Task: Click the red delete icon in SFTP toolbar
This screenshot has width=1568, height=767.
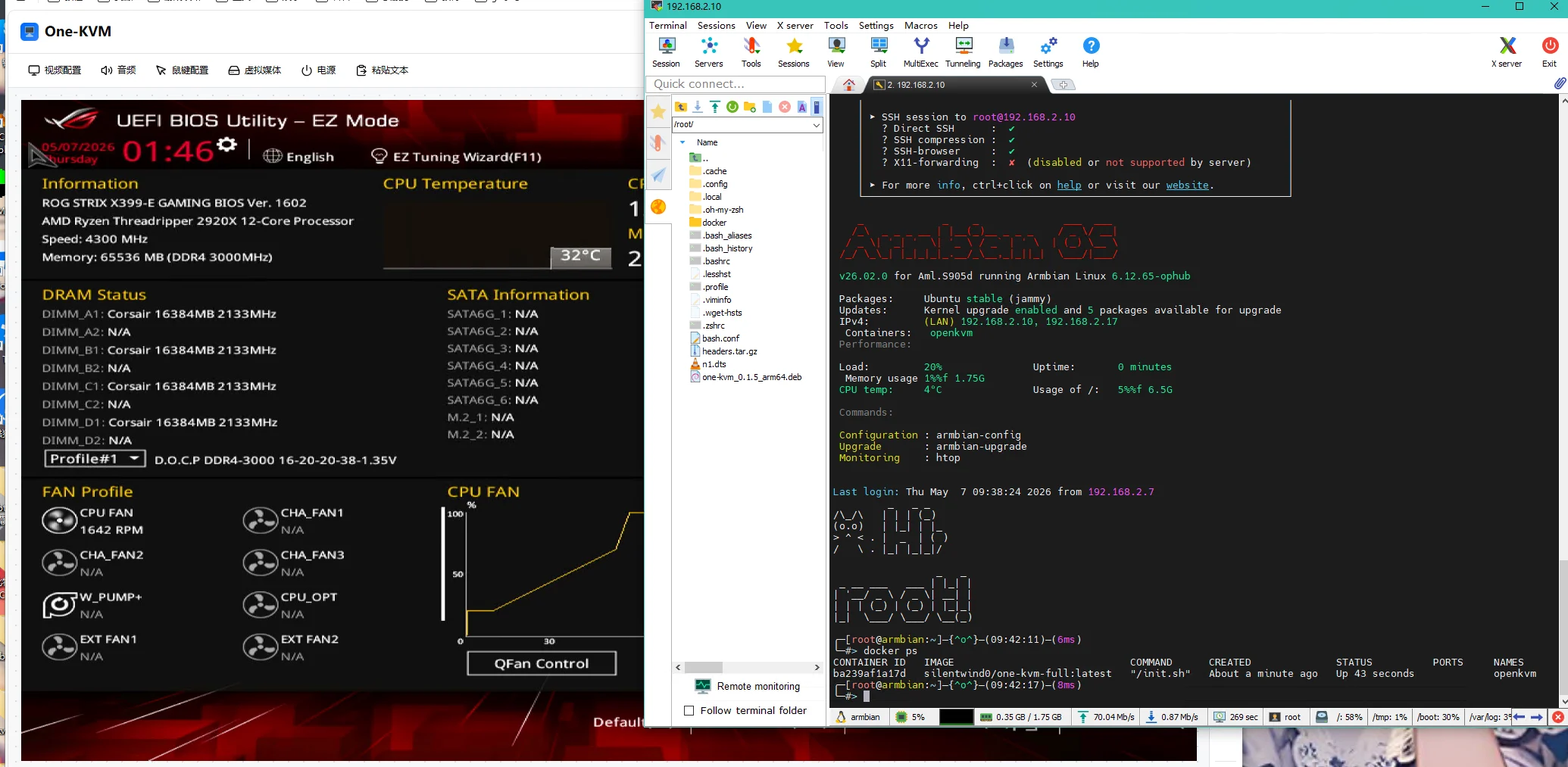Action: pos(785,107)
